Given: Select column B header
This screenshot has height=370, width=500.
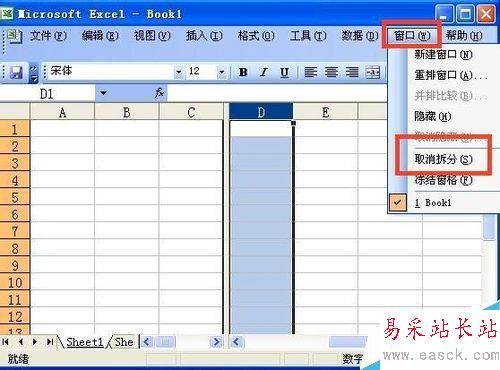Looking at the screenshot, I should (127, 112).
